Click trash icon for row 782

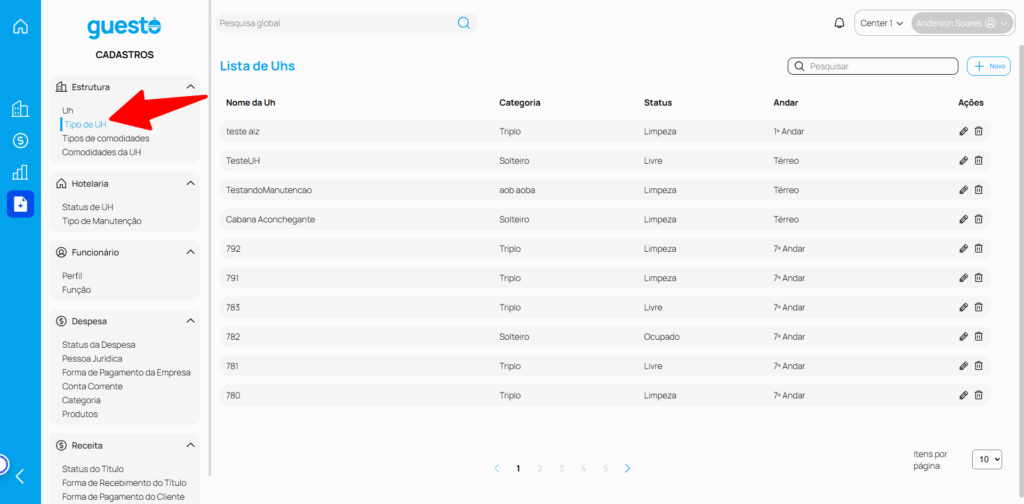979,337
